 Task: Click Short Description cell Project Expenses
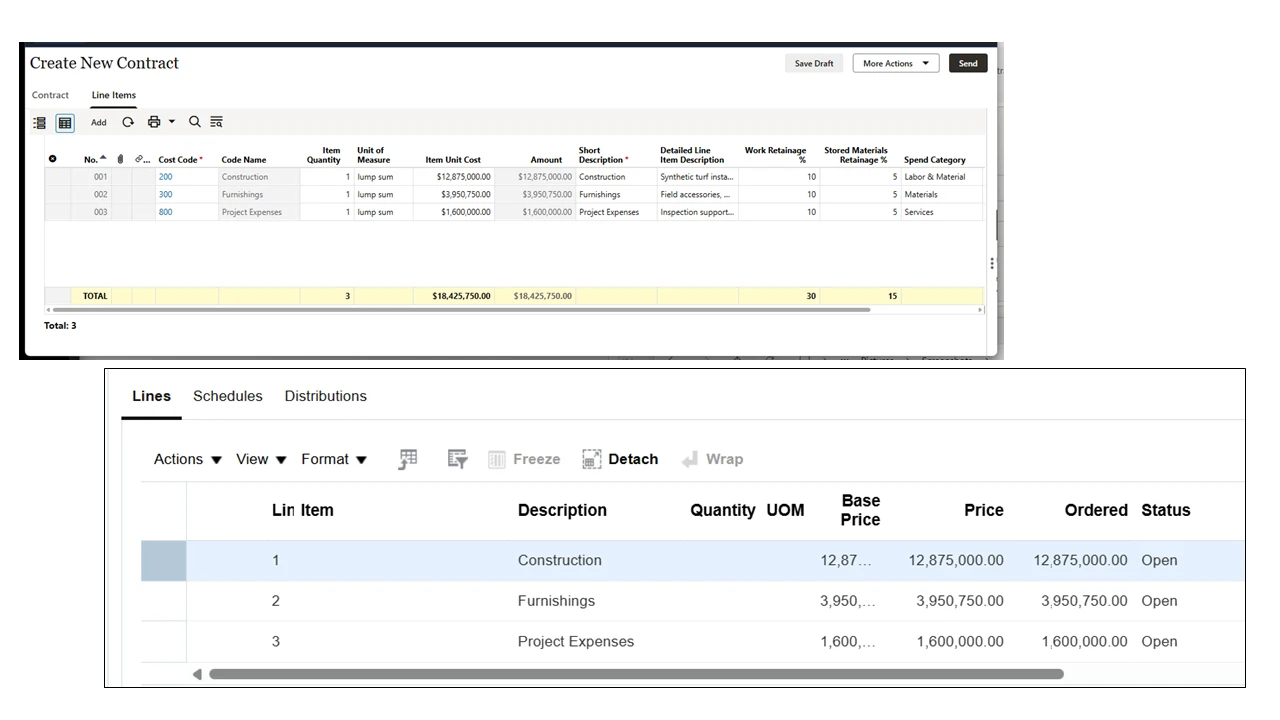(616, 212)
